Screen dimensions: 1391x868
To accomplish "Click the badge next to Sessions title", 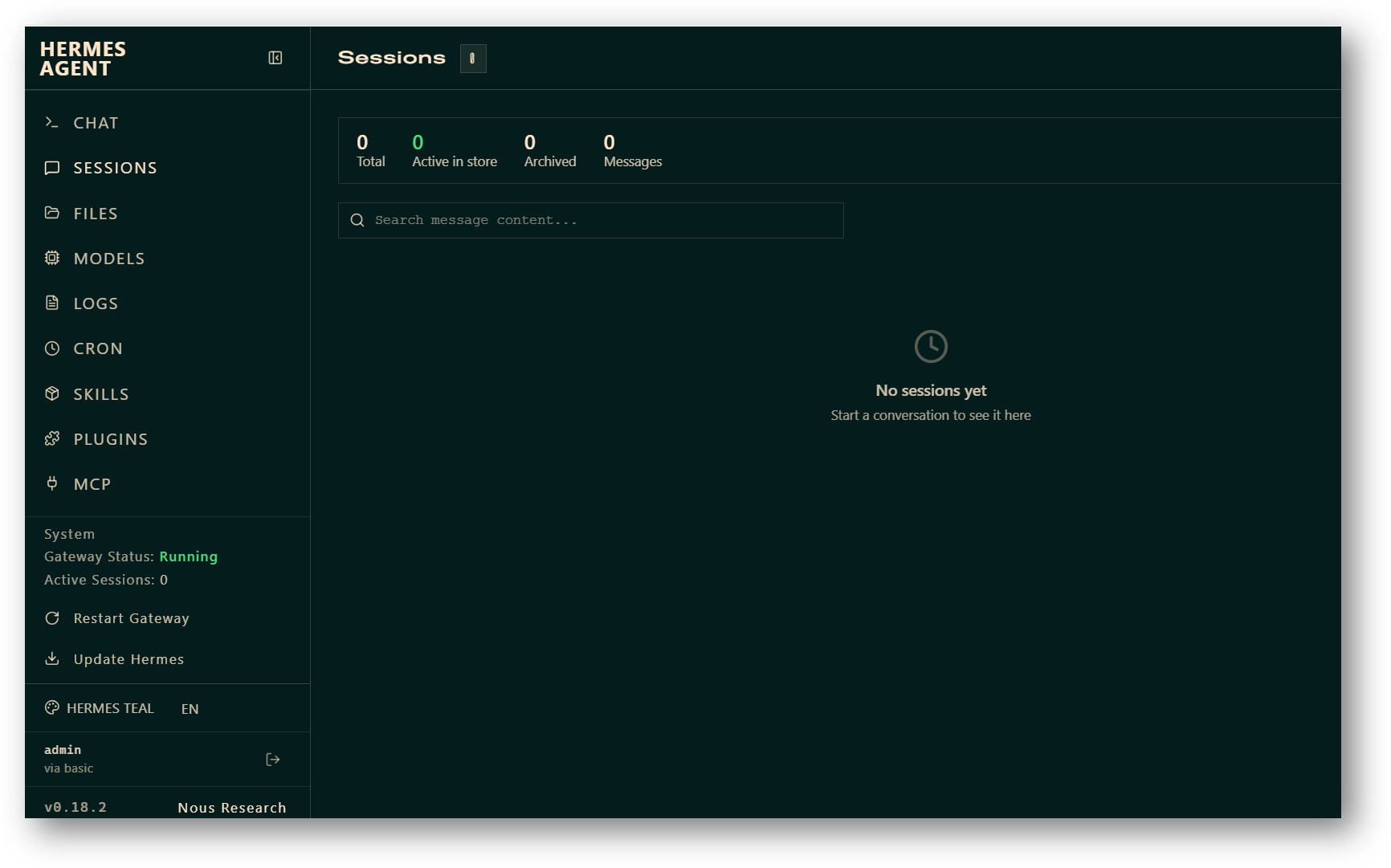I will [473, 58].
